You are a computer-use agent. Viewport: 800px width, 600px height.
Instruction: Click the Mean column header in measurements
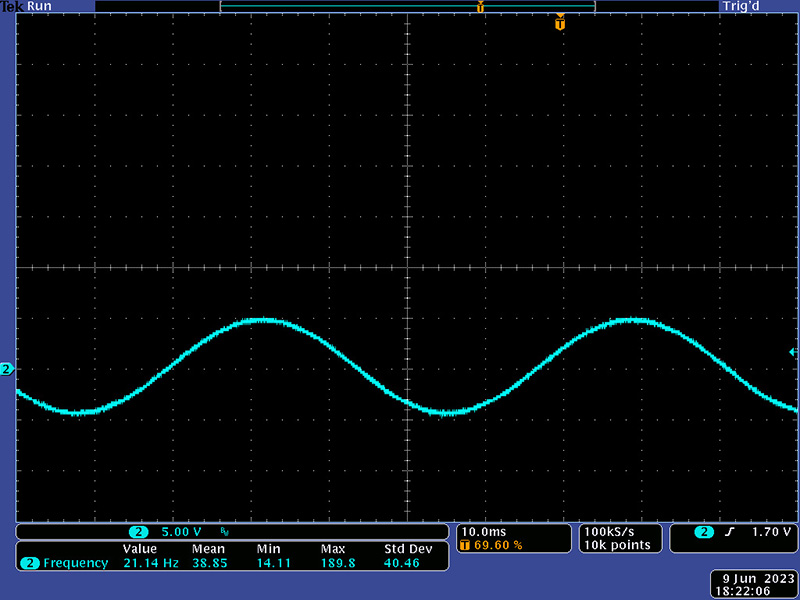coord(208,549)
